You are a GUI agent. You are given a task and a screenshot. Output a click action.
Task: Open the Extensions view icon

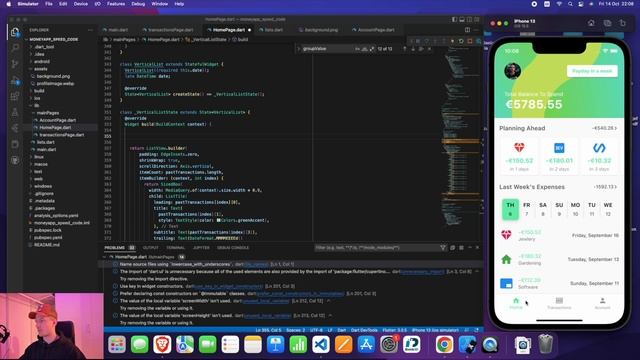[15, 96]
